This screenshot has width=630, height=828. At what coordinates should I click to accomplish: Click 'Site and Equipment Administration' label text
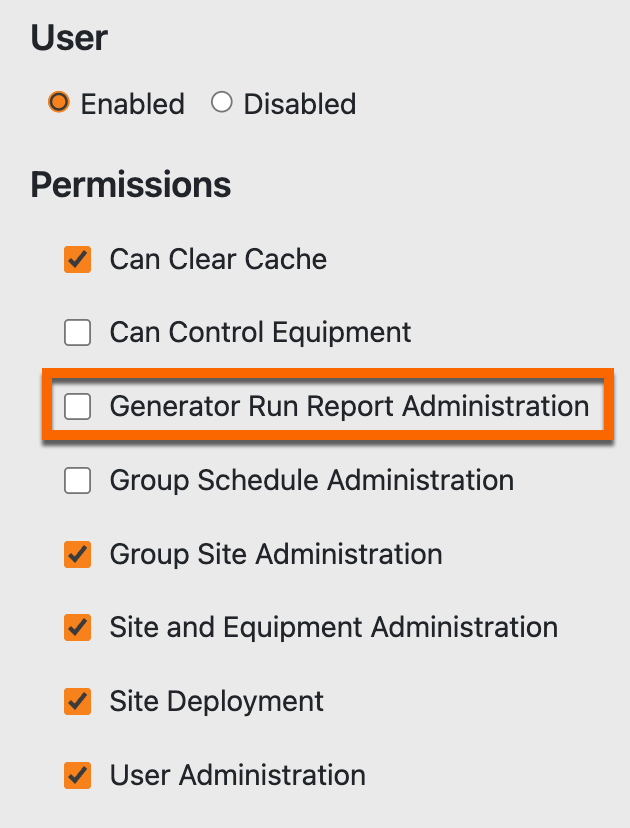pyautogui.click(x=333, y=628)
